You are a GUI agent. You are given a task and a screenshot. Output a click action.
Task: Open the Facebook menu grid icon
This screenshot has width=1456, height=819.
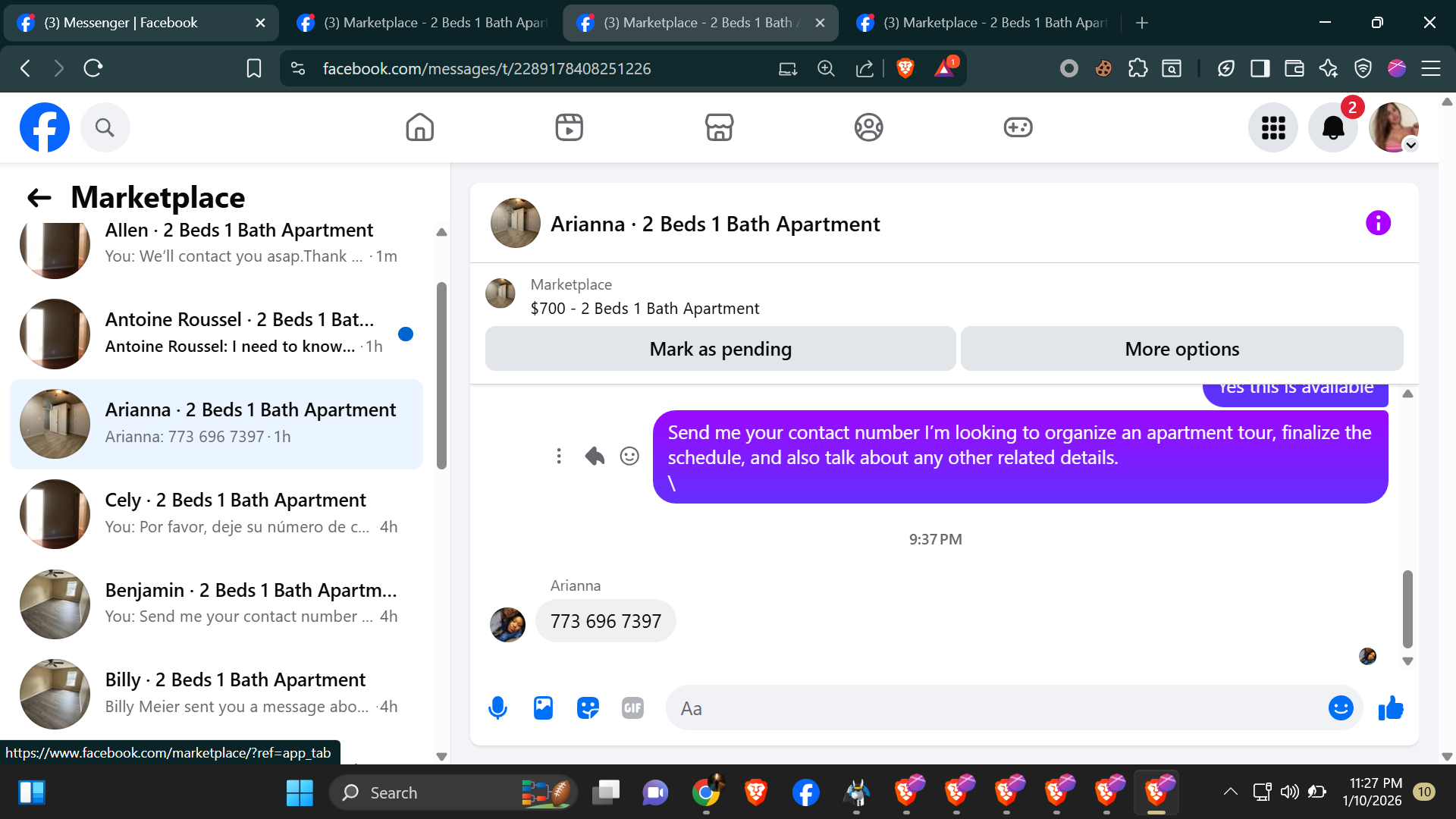click(1273, 127)
